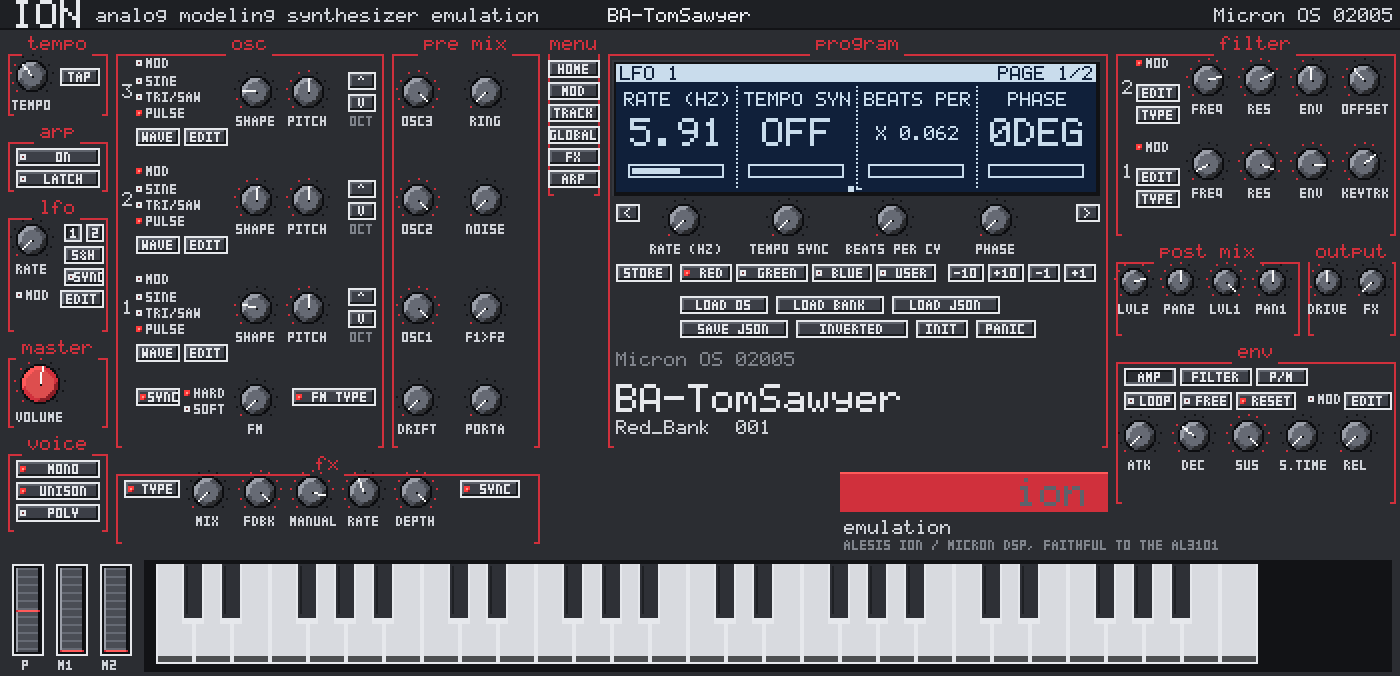Go to the next display page arrow
The image size is (1400, 676).
(x=1087, y=213)
